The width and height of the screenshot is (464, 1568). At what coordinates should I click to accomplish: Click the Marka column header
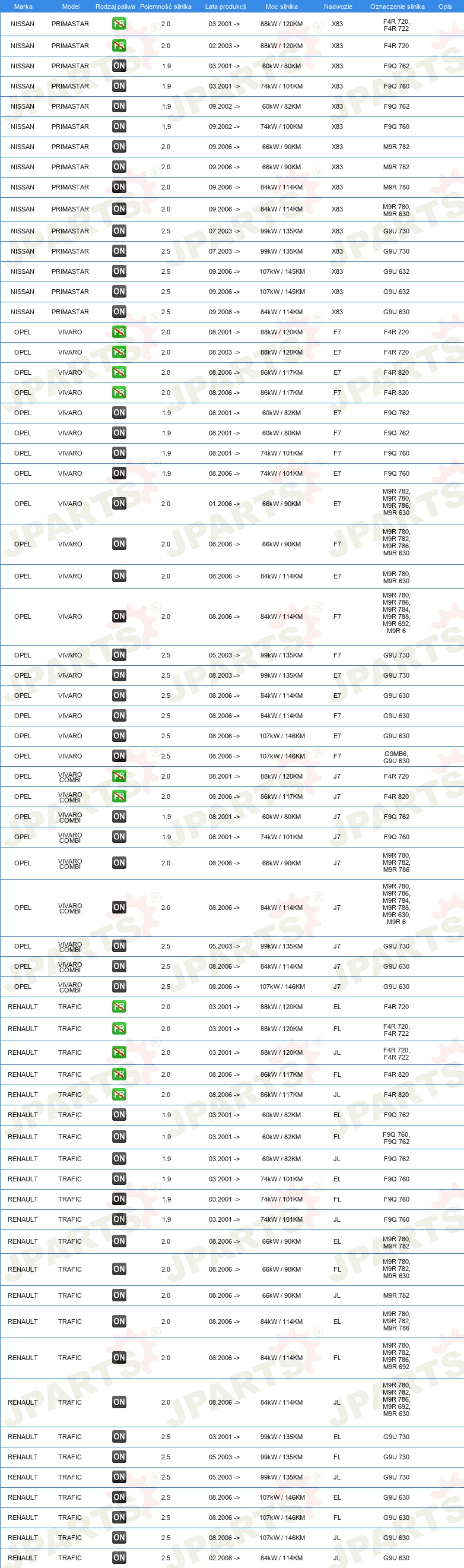click(x=23, y=7)
